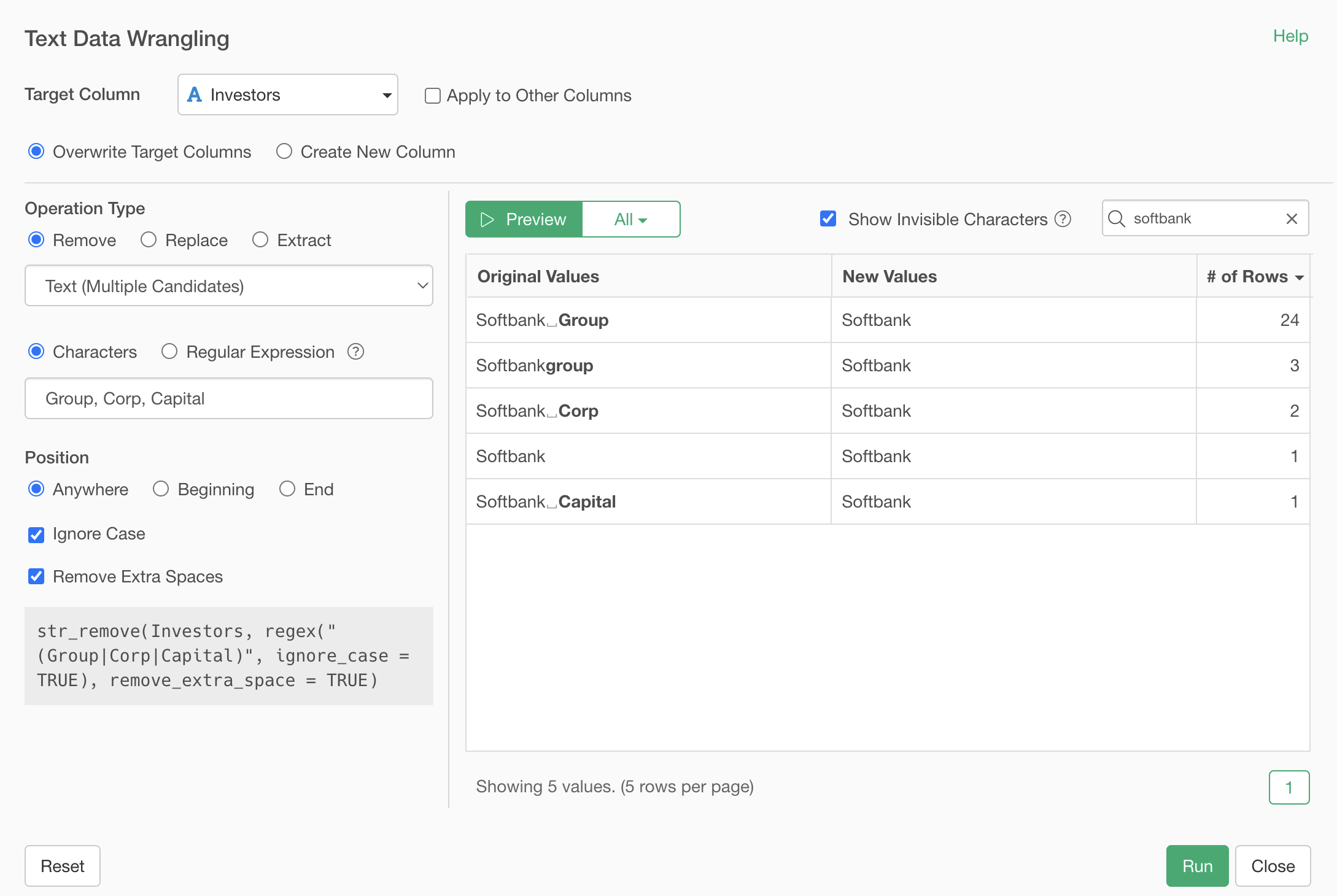Click the question mark beside Regular Expression
Screen dimensions: 1337x896
point(355,352)
